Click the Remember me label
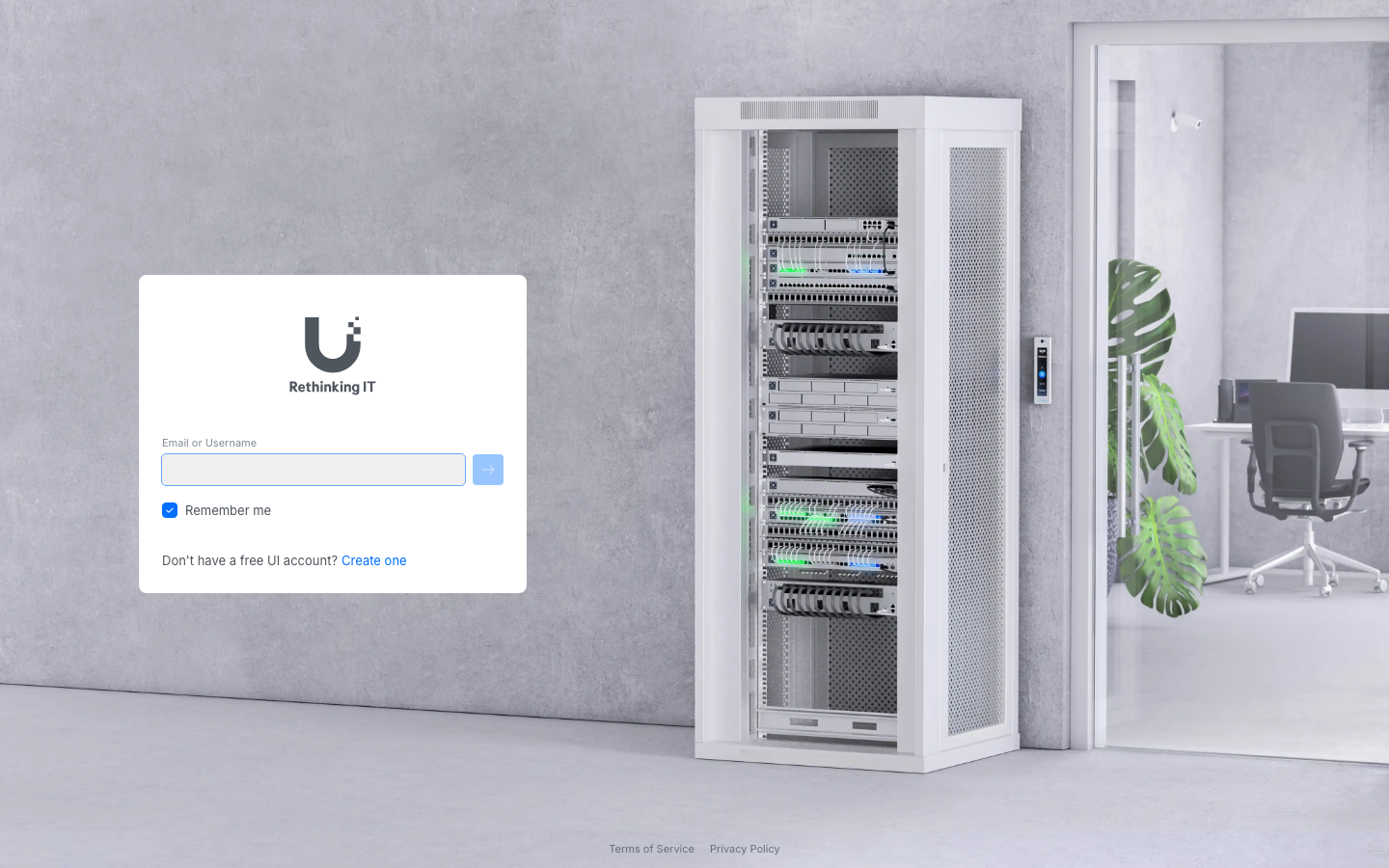Image resolution: width=1389 pixels, height=868 pixels. [x=228, y=510]
